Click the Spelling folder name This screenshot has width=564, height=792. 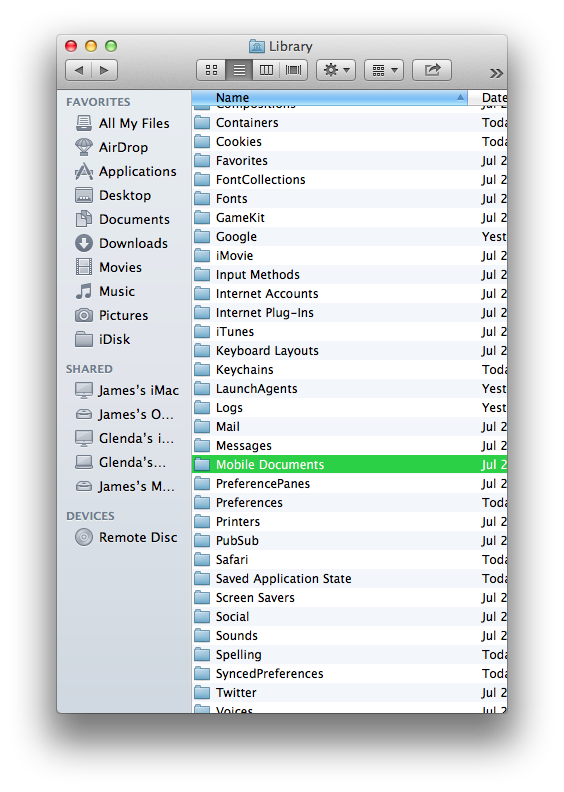pos(238,655)
